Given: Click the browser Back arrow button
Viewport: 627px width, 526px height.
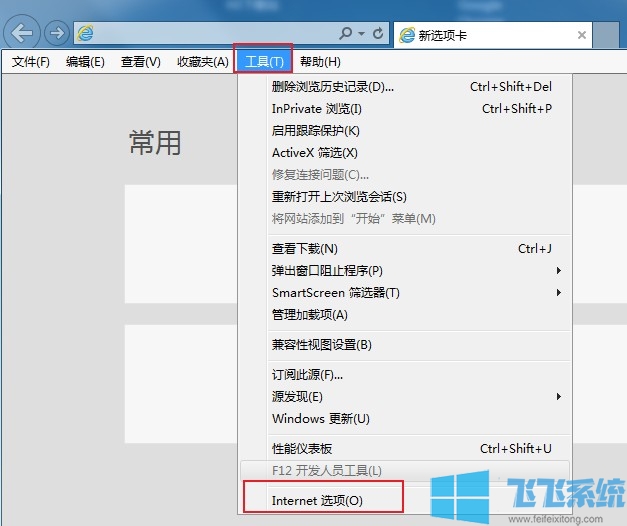Looking at the screenshot, I should tap(22, 33).
